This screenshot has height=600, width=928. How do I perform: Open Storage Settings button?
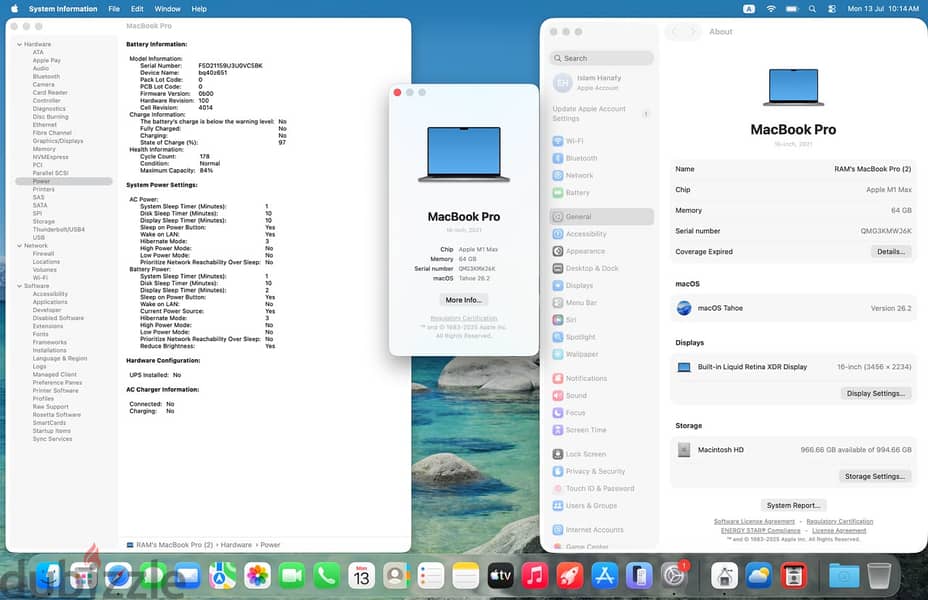tap(874, 476)
